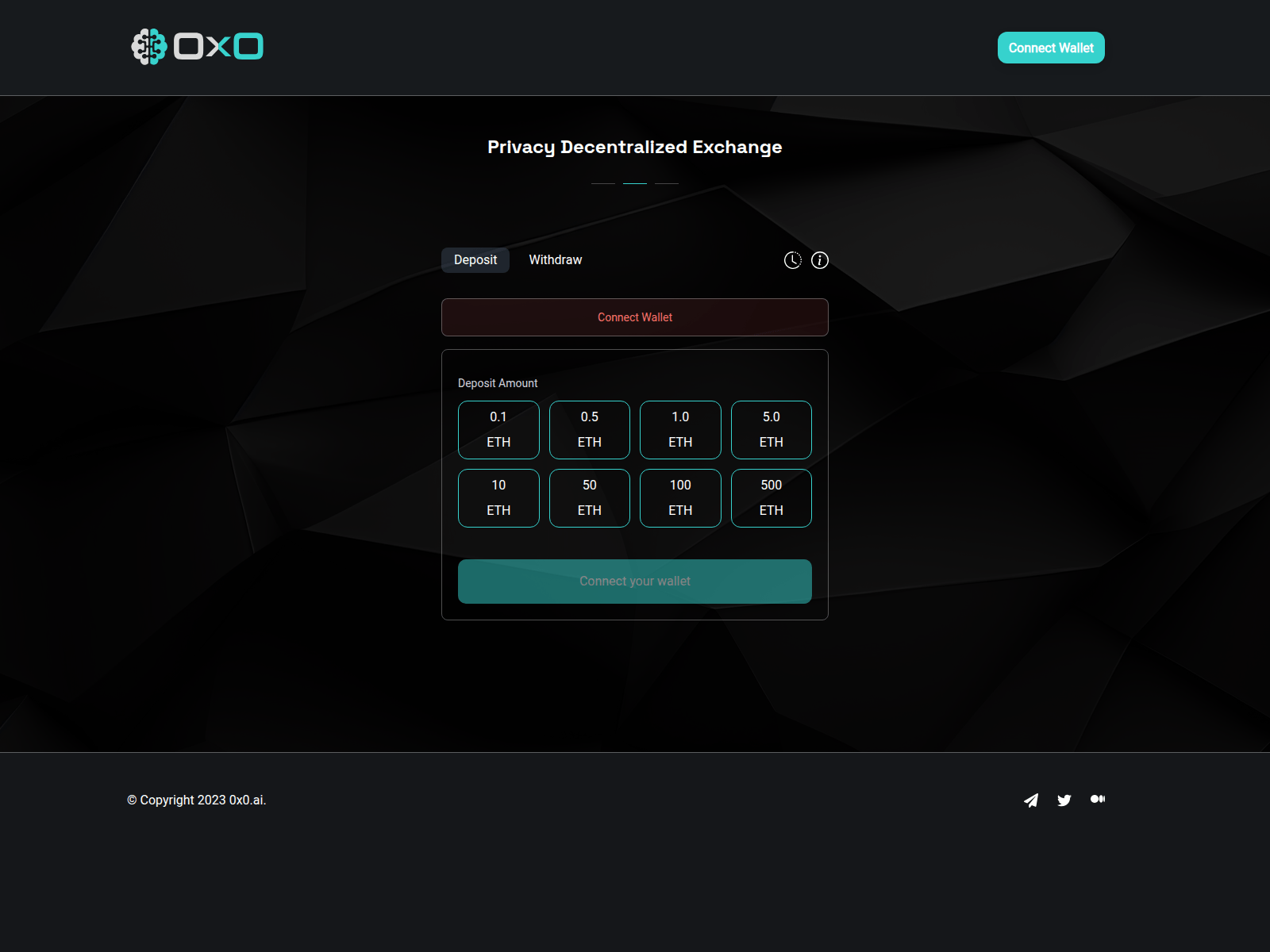Select the 0.1 ETH deposit amount
Viewport: 1270px width, 952px height.
(x=498, y=429)
